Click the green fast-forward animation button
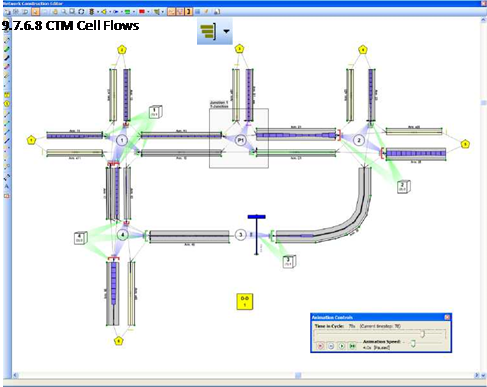Screen dimensions: 487x387 point(352,346)
